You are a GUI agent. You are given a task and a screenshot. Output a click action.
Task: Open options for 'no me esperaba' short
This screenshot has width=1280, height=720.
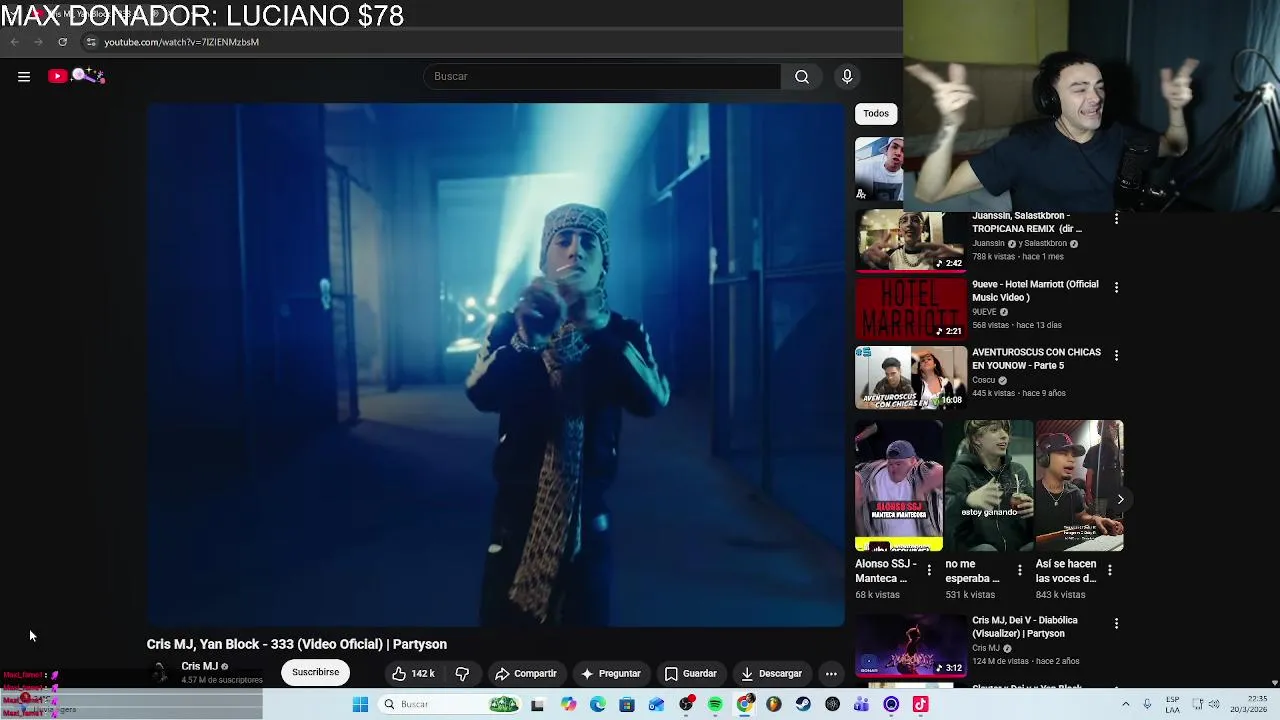click(1019, 570)
